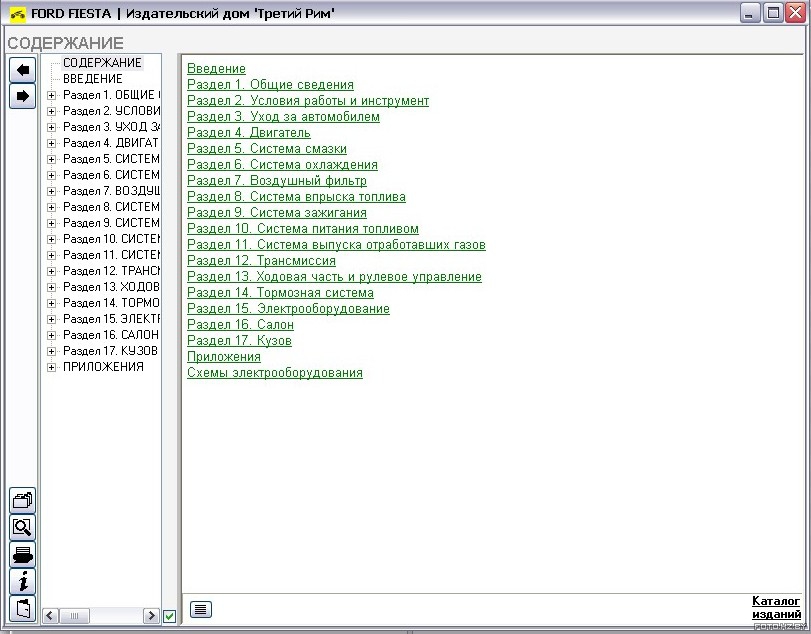Expand the Раздел 15. ЭЛЕКТРО node
Screen dimensions: 811x634
pos(51,320)
